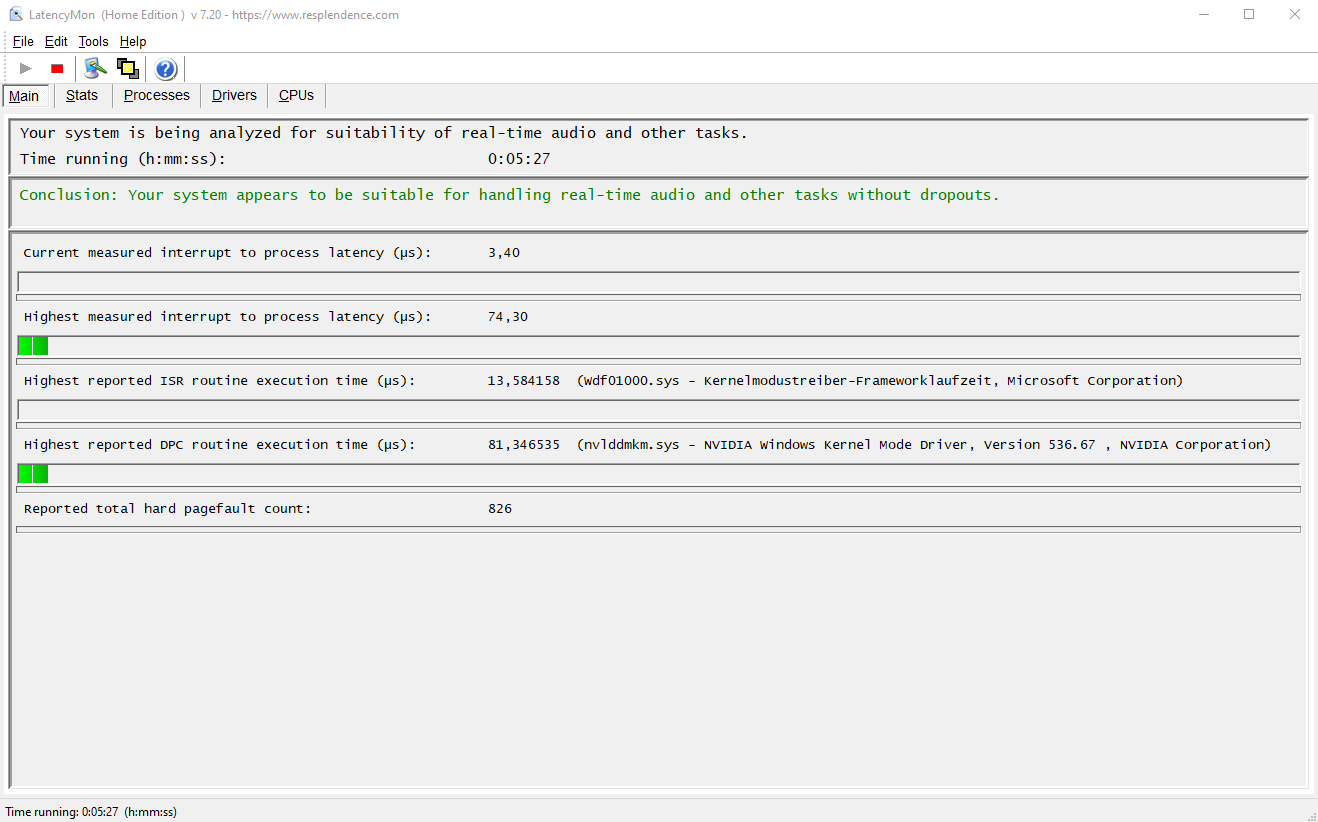The width and height of the screenshot is (1318, 822).
Task: View the Drivers tab
Action: [x=234, y=95]
